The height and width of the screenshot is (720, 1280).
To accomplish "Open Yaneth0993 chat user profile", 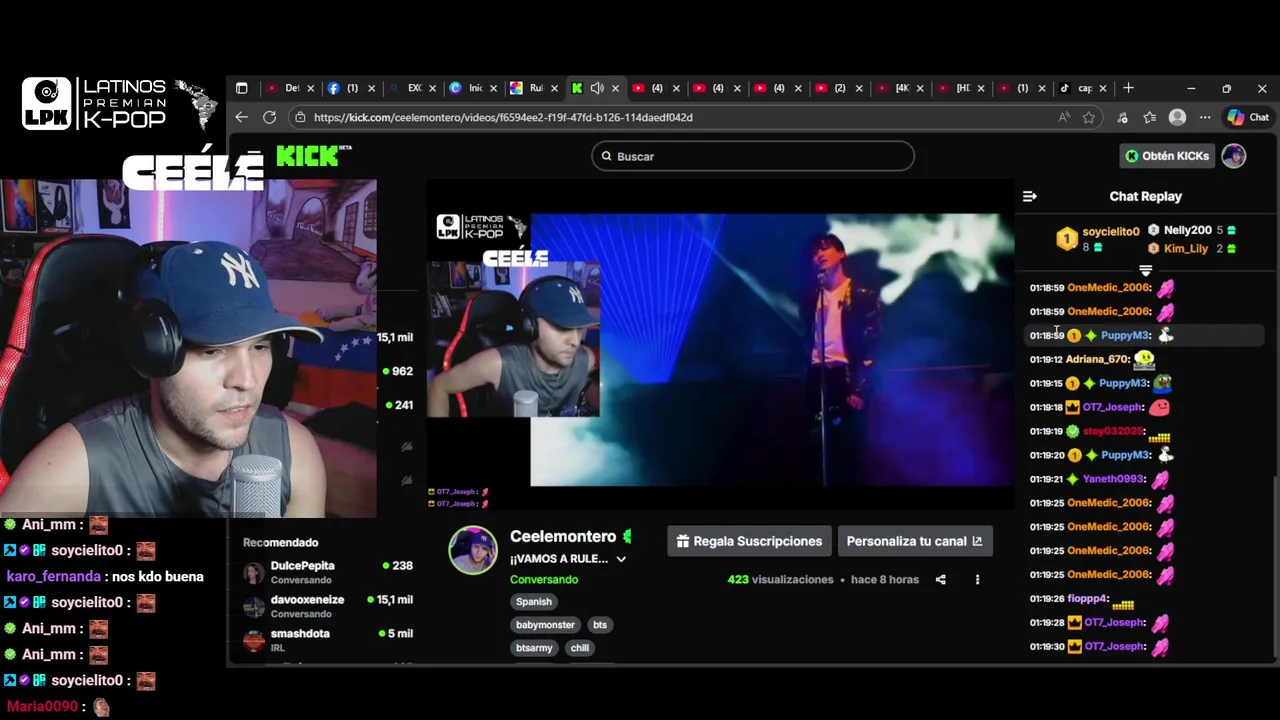I will (x=1113, y=479).
